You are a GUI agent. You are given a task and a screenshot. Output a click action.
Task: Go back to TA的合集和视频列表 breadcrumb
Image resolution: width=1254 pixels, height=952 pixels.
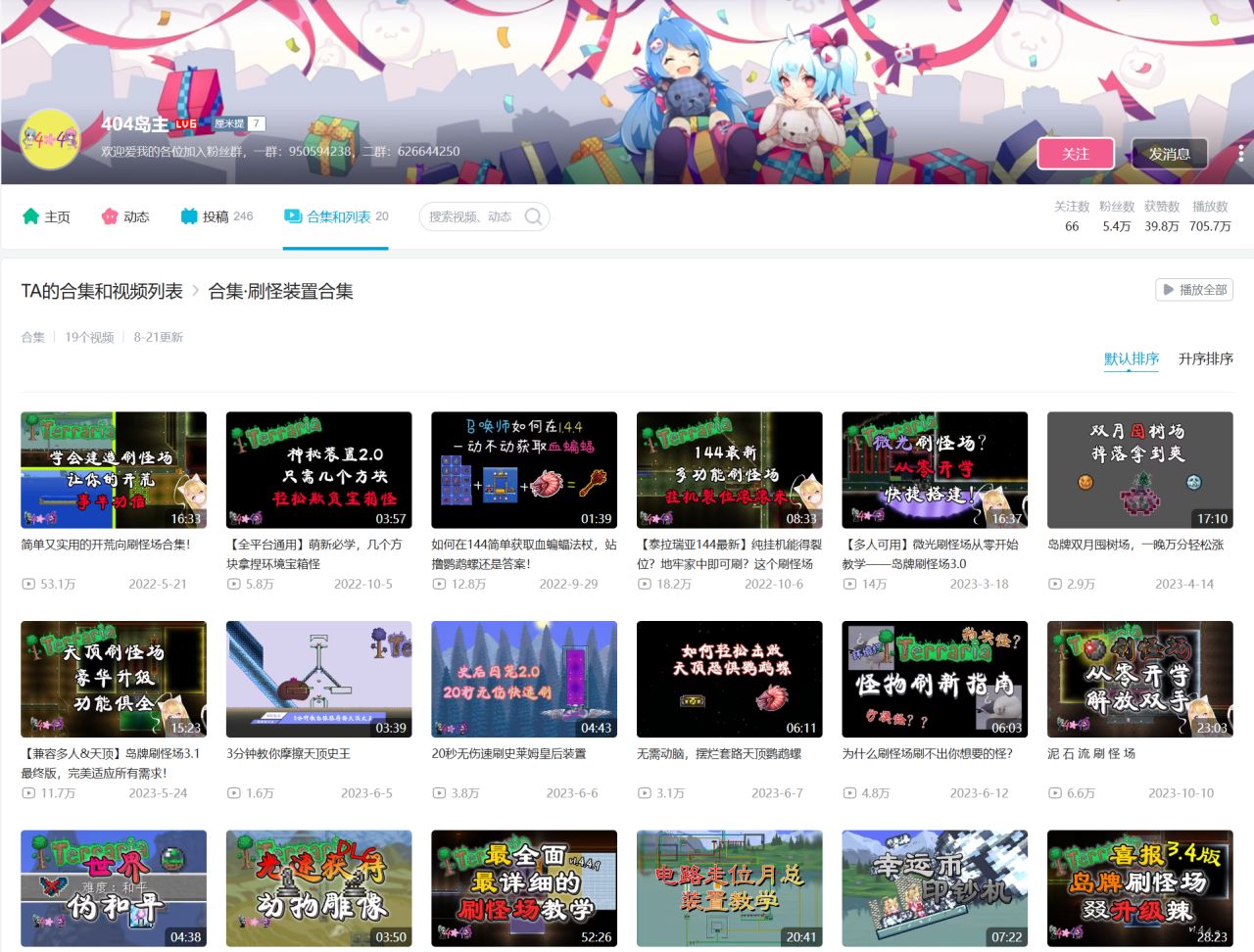click(102, 291)
